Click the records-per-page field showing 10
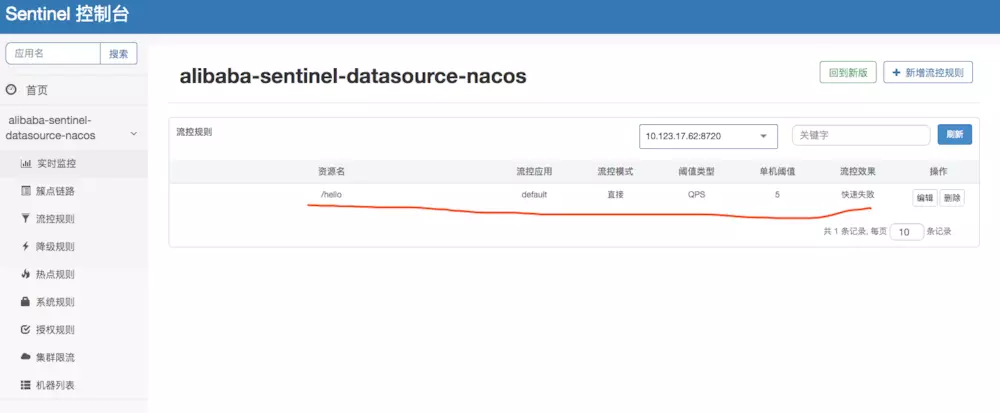 906,232
